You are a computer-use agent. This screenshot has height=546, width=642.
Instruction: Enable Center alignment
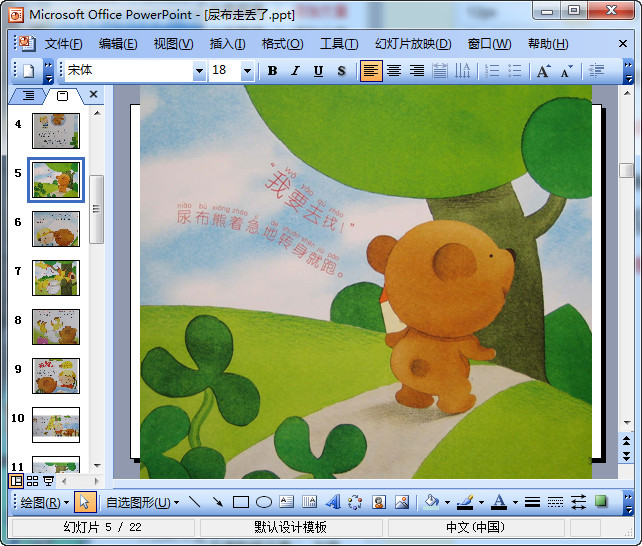click(x=394, y=71)
